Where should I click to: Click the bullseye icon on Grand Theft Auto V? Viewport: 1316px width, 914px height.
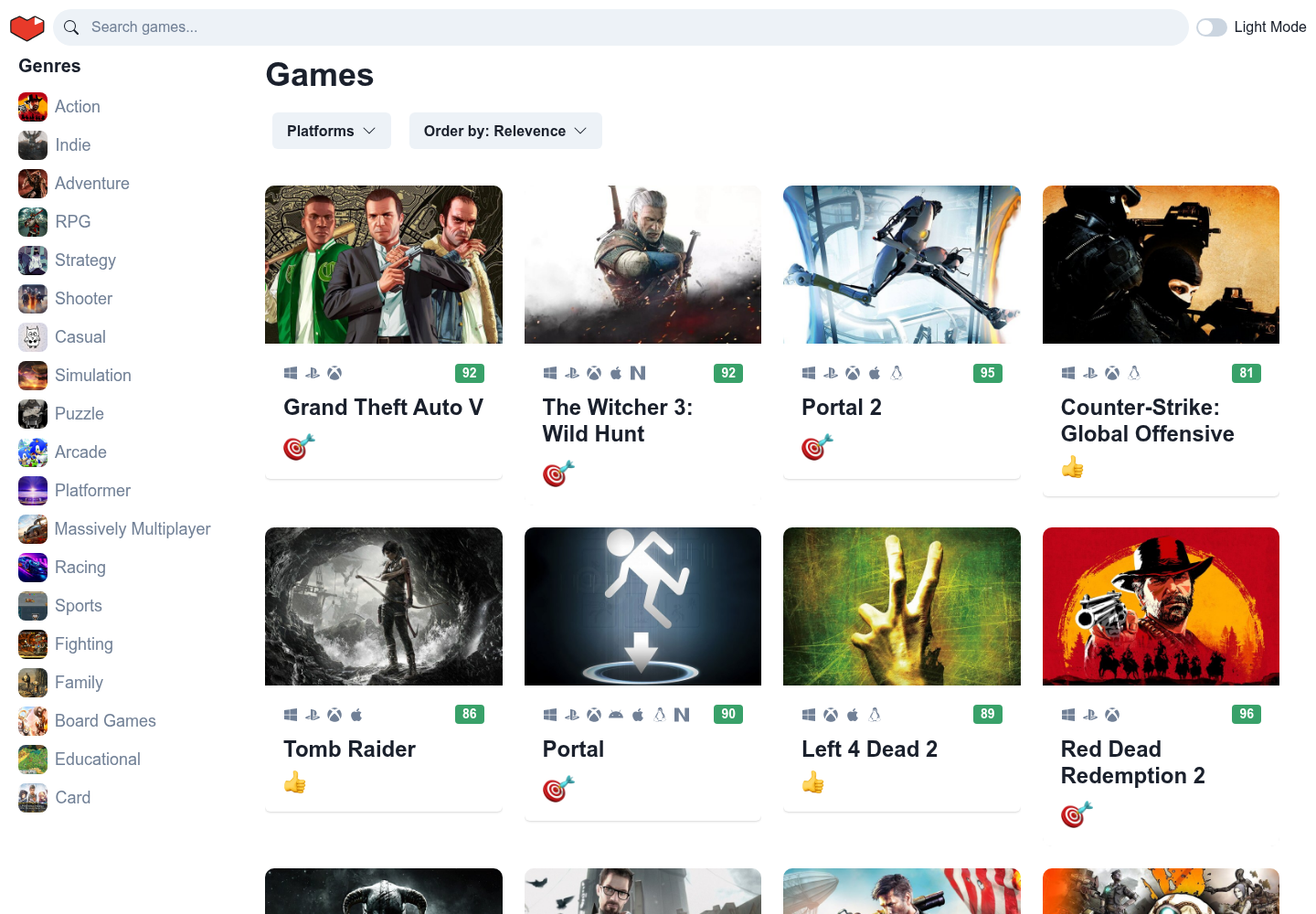(x=299, y=447)
